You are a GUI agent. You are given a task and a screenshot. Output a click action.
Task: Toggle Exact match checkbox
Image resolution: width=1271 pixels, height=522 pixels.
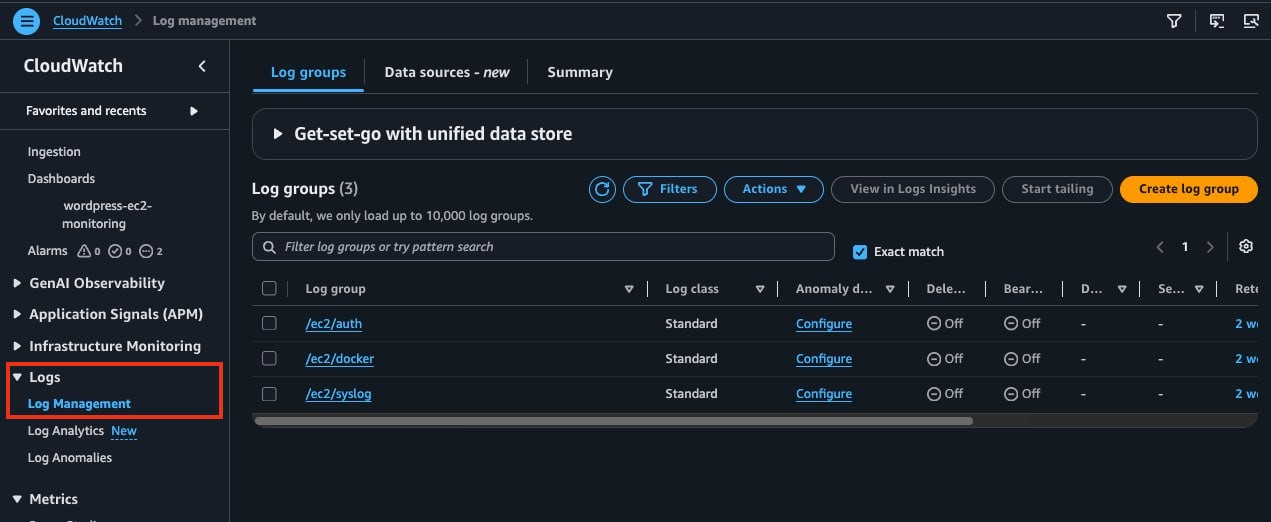[x=860, y=252]
